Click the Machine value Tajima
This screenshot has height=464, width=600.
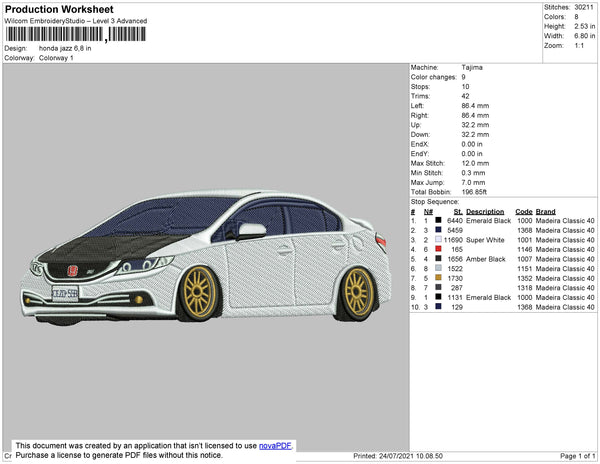point(472,68)
